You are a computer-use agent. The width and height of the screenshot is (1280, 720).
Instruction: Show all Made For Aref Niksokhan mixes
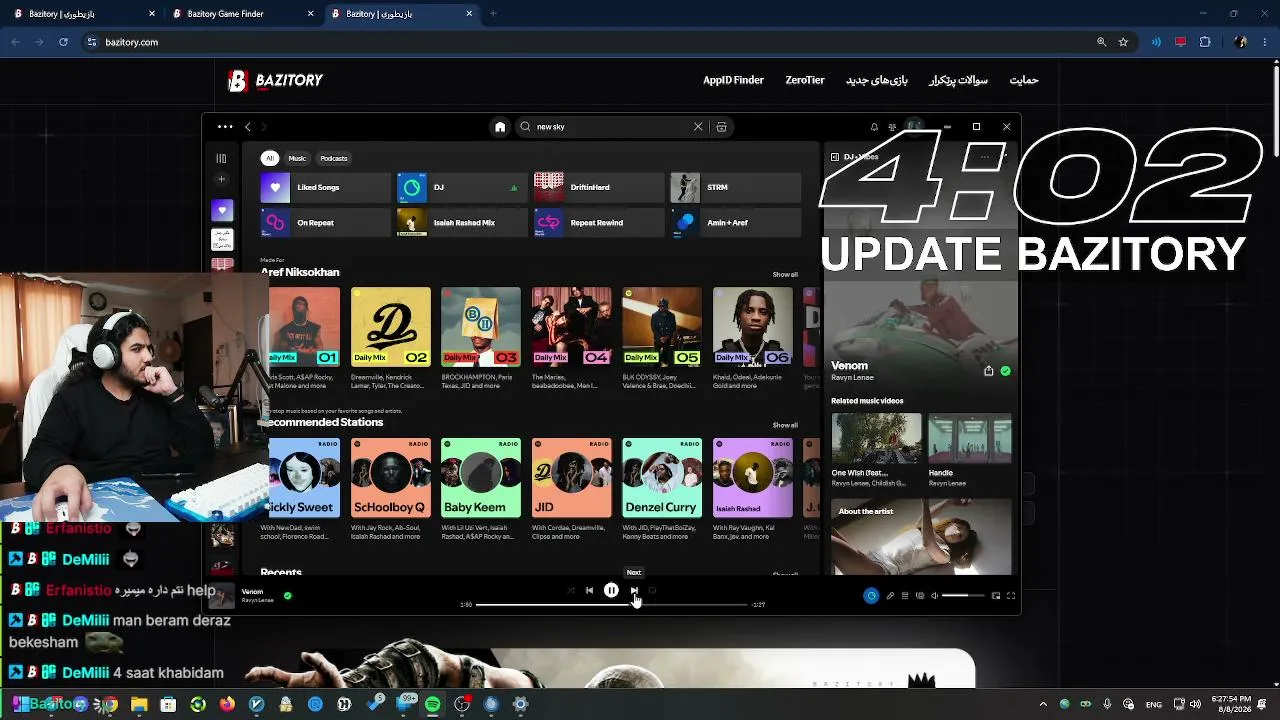pyautogui.click(x=785, y=275)
